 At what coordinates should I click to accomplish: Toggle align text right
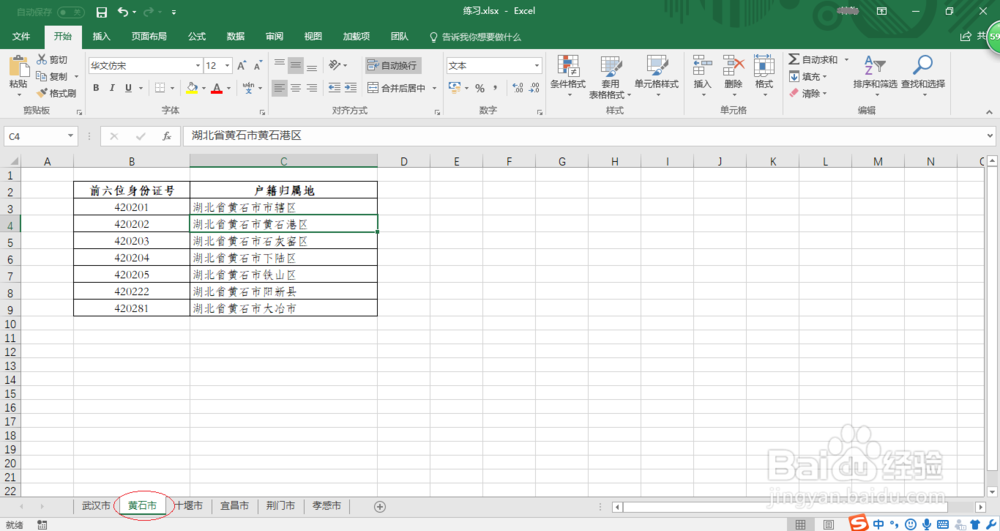point(312,88)
